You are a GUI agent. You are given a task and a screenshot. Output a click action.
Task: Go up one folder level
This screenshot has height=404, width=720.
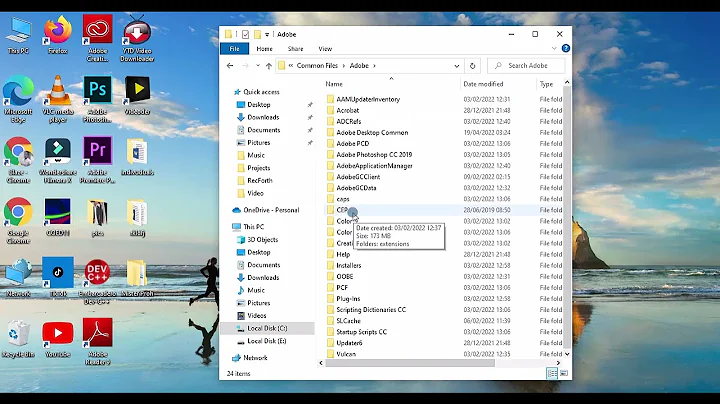tap(269, 66)
